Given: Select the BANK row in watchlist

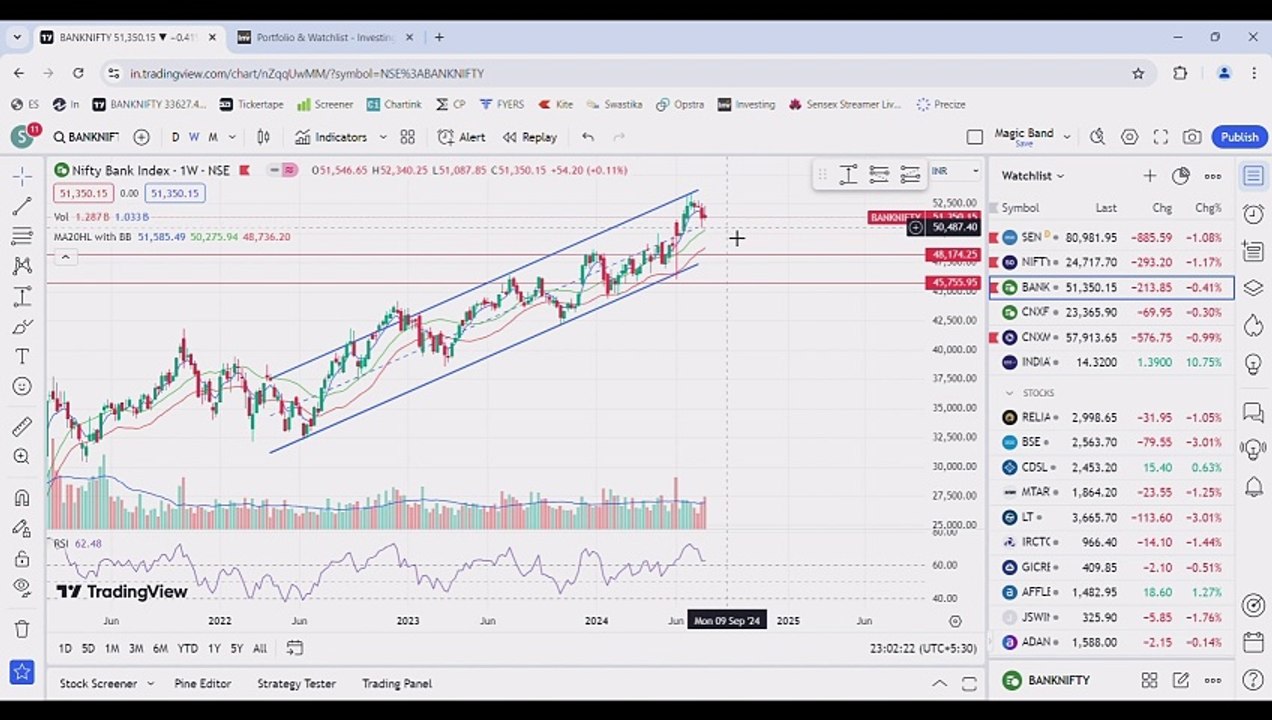Looking at the screenshot, I should click(1111, 287).
